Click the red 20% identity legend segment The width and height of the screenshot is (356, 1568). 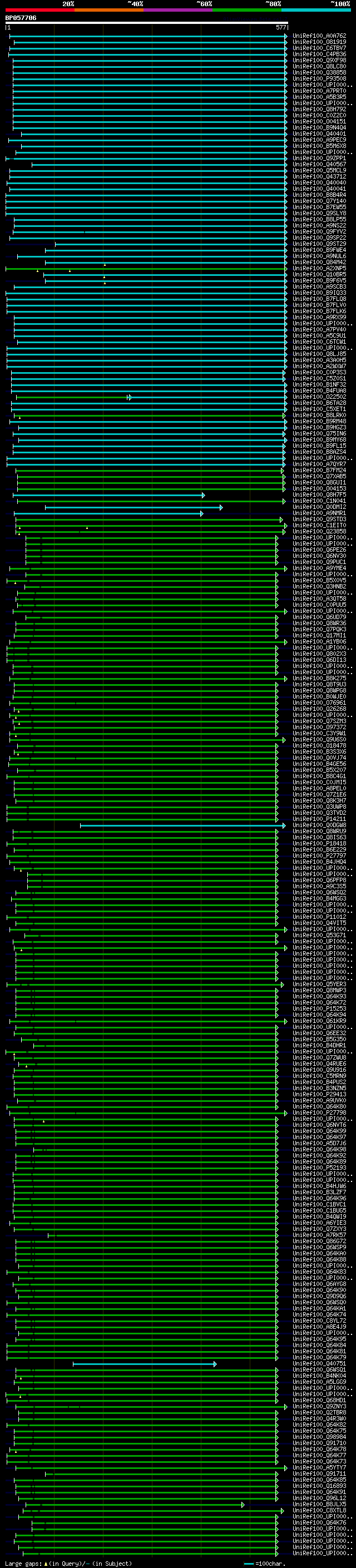40,10
